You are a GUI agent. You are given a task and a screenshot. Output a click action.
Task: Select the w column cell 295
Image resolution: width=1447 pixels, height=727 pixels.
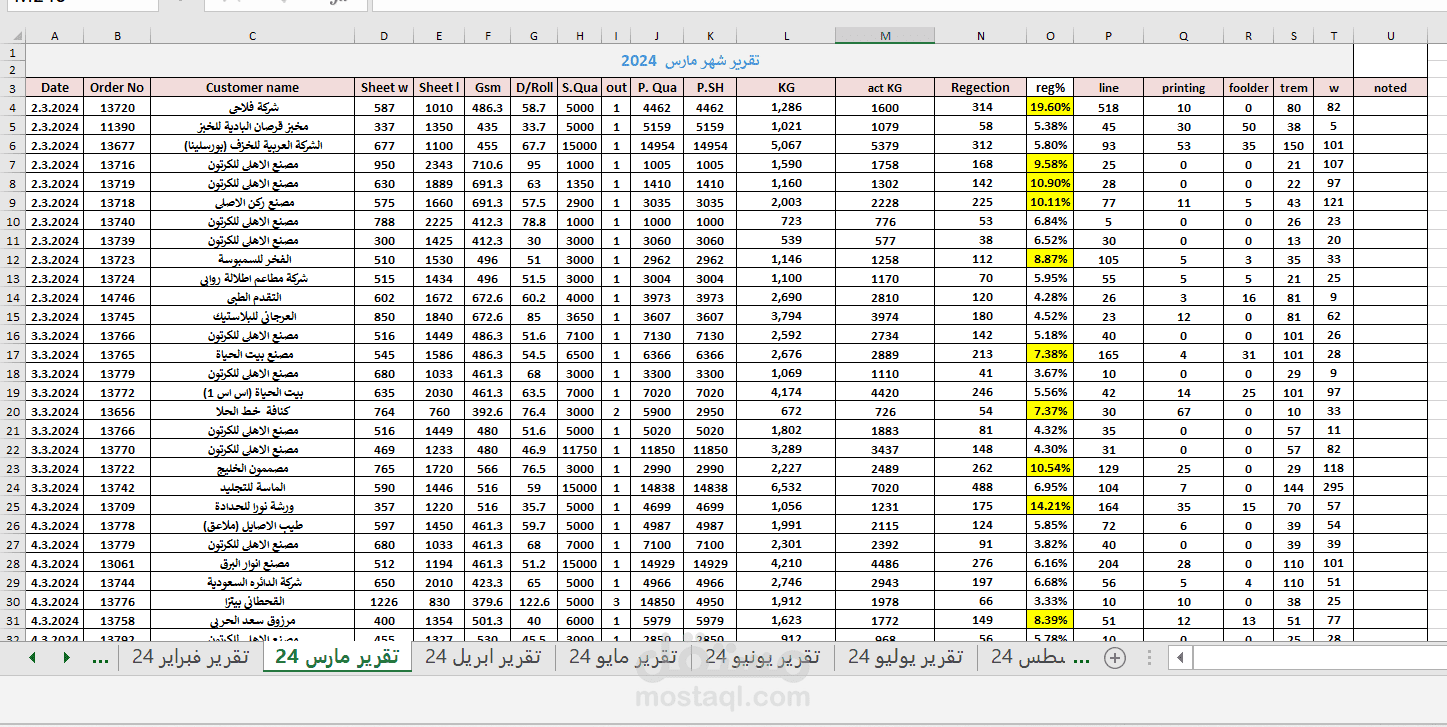1333,487
